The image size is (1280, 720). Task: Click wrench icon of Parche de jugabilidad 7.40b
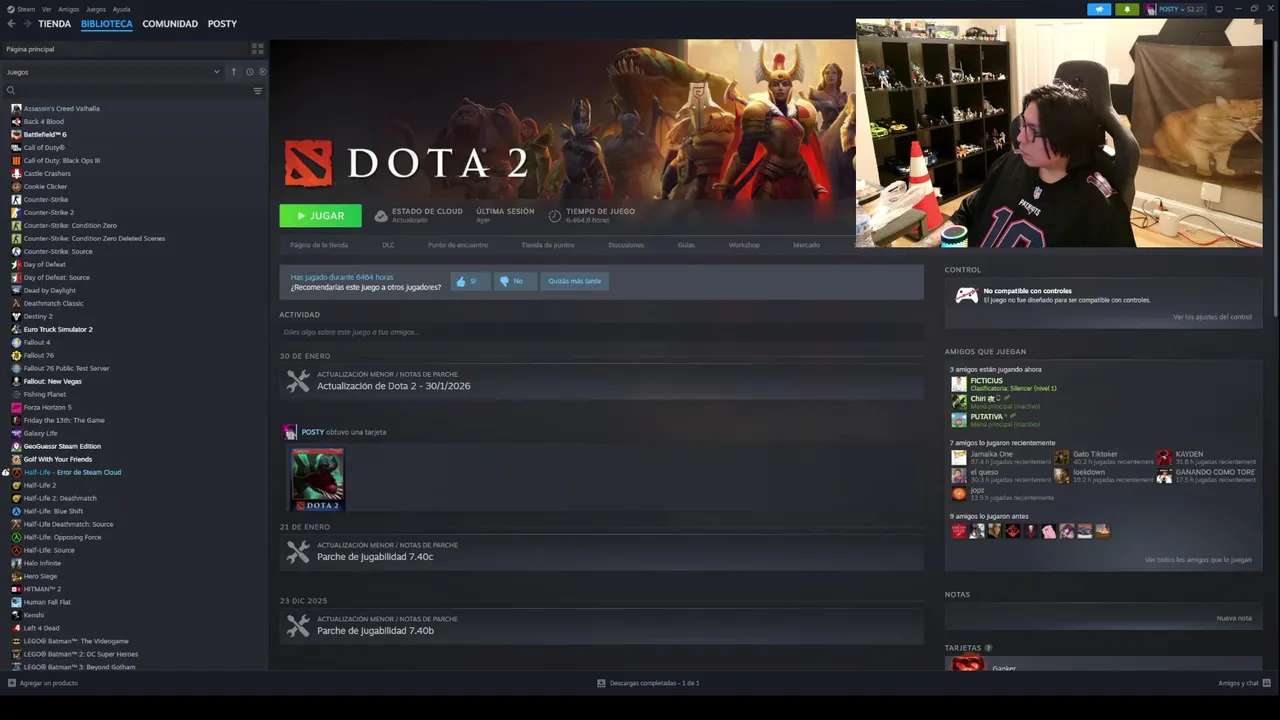(x=298, y=625)
